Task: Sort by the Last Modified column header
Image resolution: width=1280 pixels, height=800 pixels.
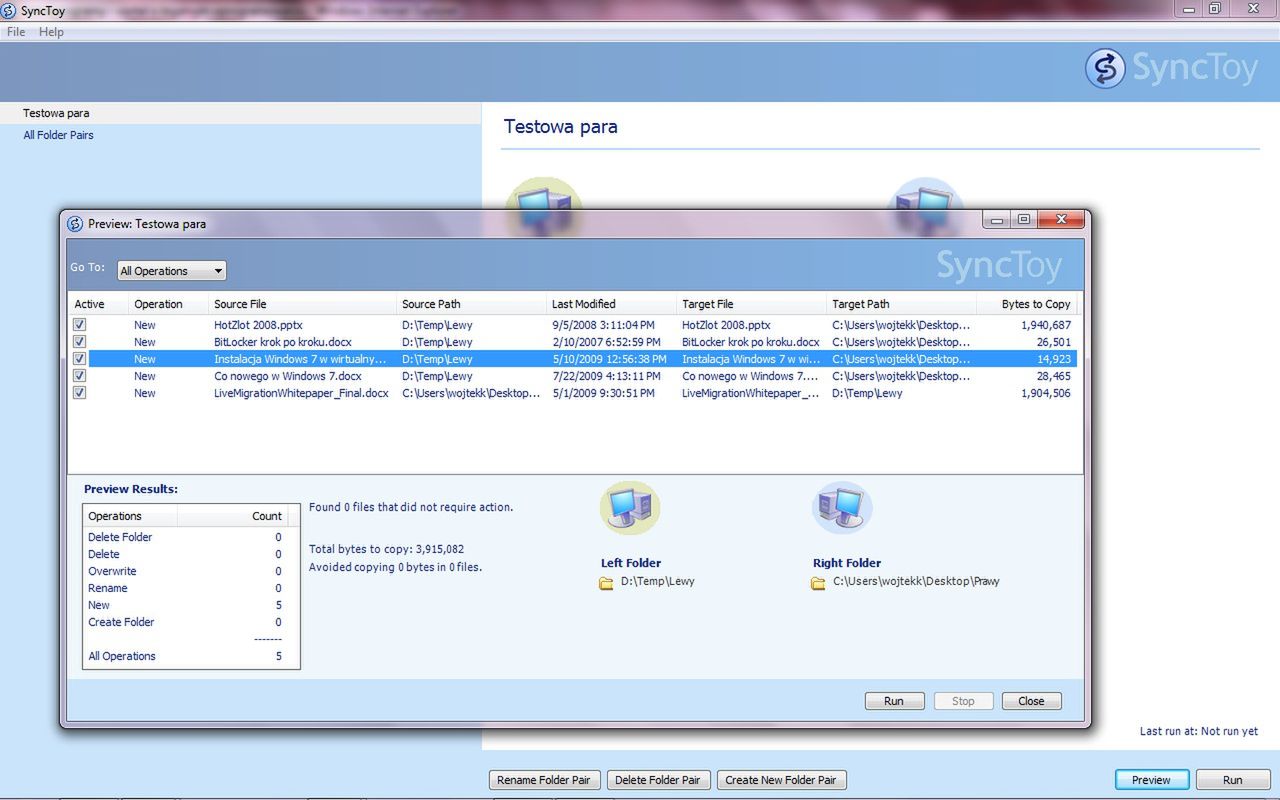Action: click(611, 304)
